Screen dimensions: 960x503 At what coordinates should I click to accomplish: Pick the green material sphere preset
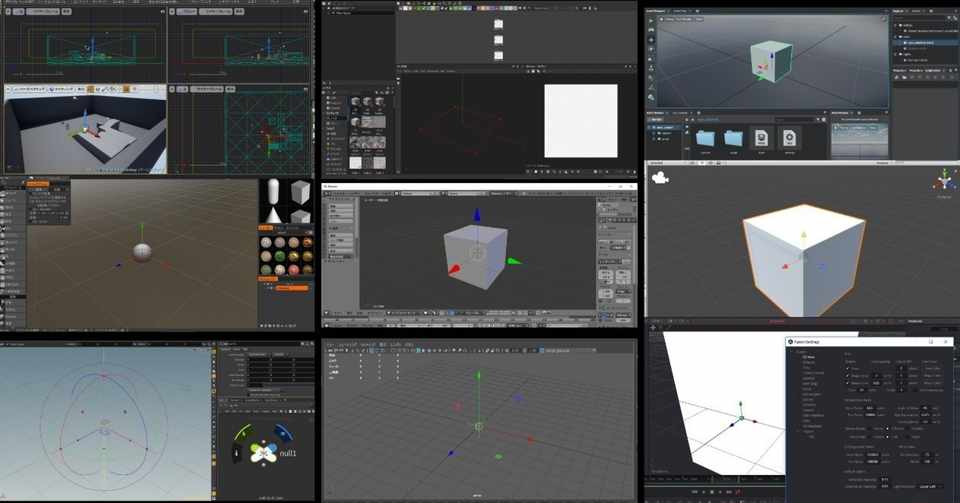[x=279, y=256]
